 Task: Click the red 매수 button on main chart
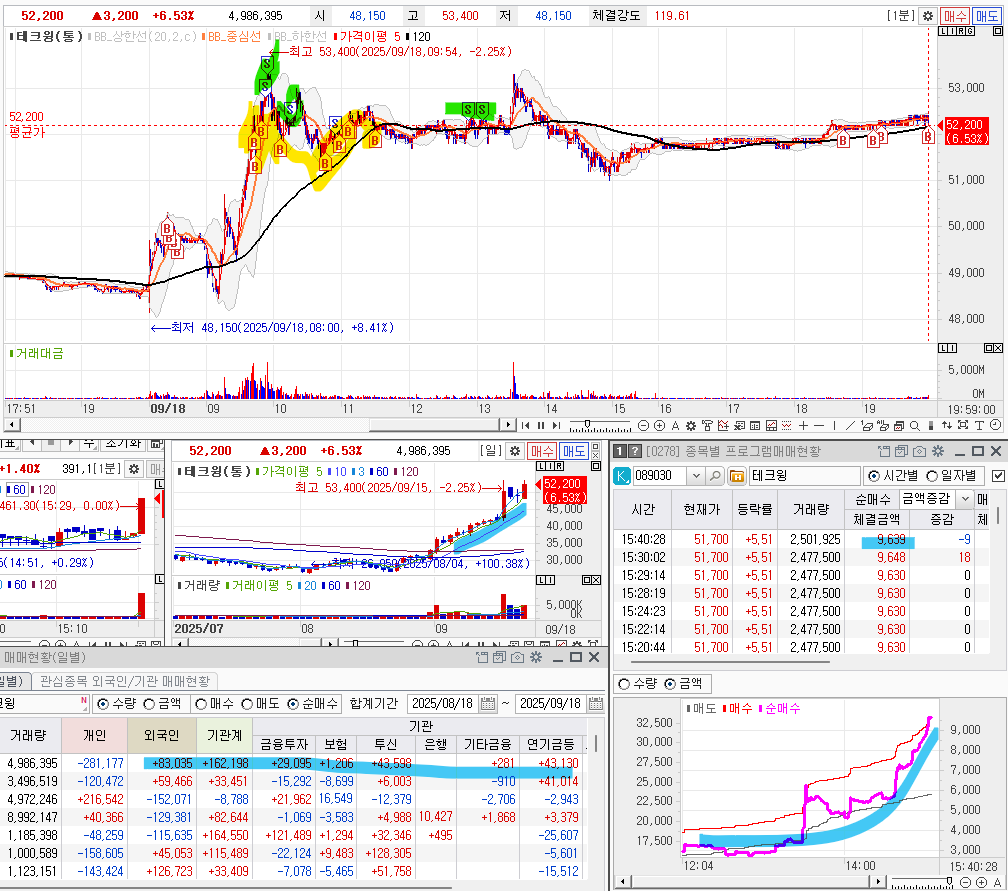[955, 16]
